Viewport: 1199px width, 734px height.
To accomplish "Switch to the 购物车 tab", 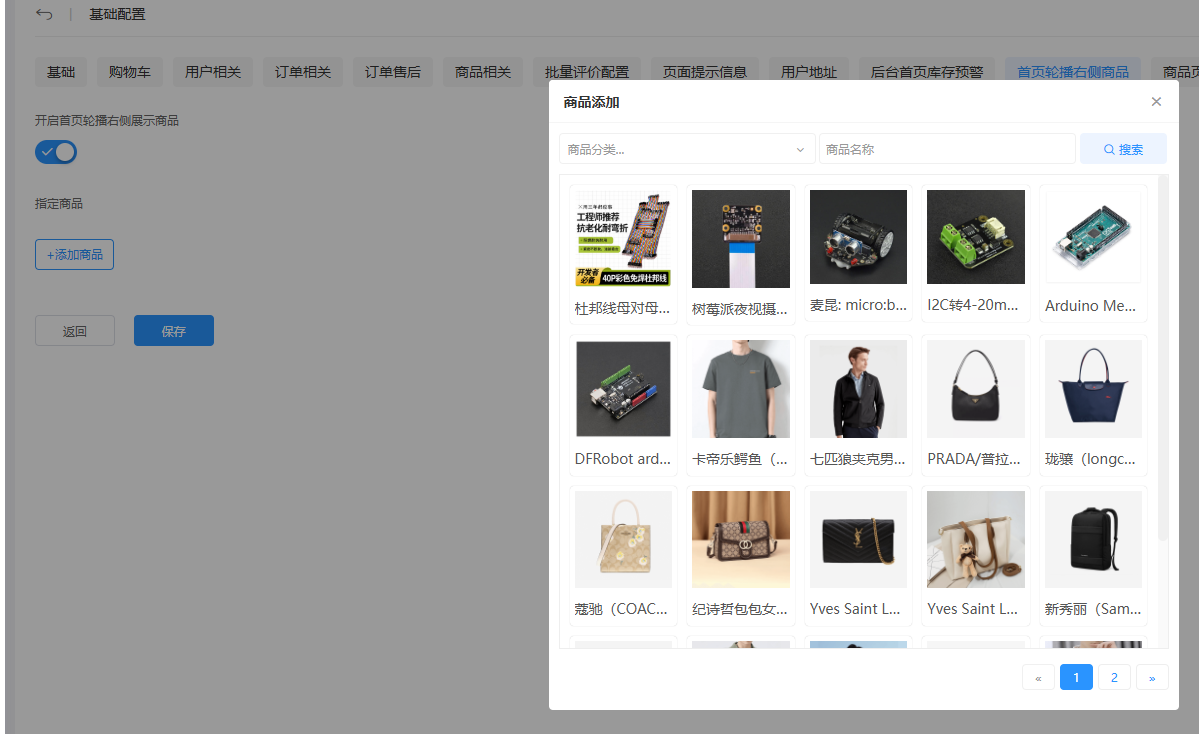I will (x=129, y=71).
